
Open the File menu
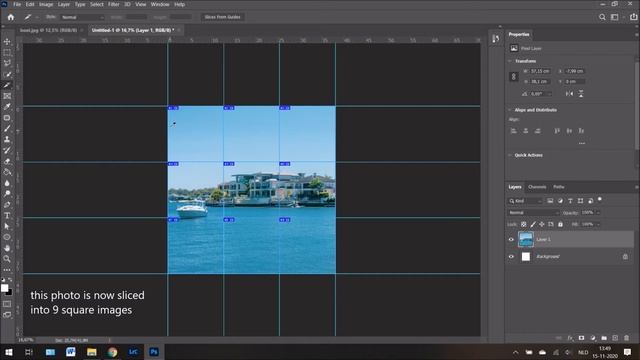point(17,4)
